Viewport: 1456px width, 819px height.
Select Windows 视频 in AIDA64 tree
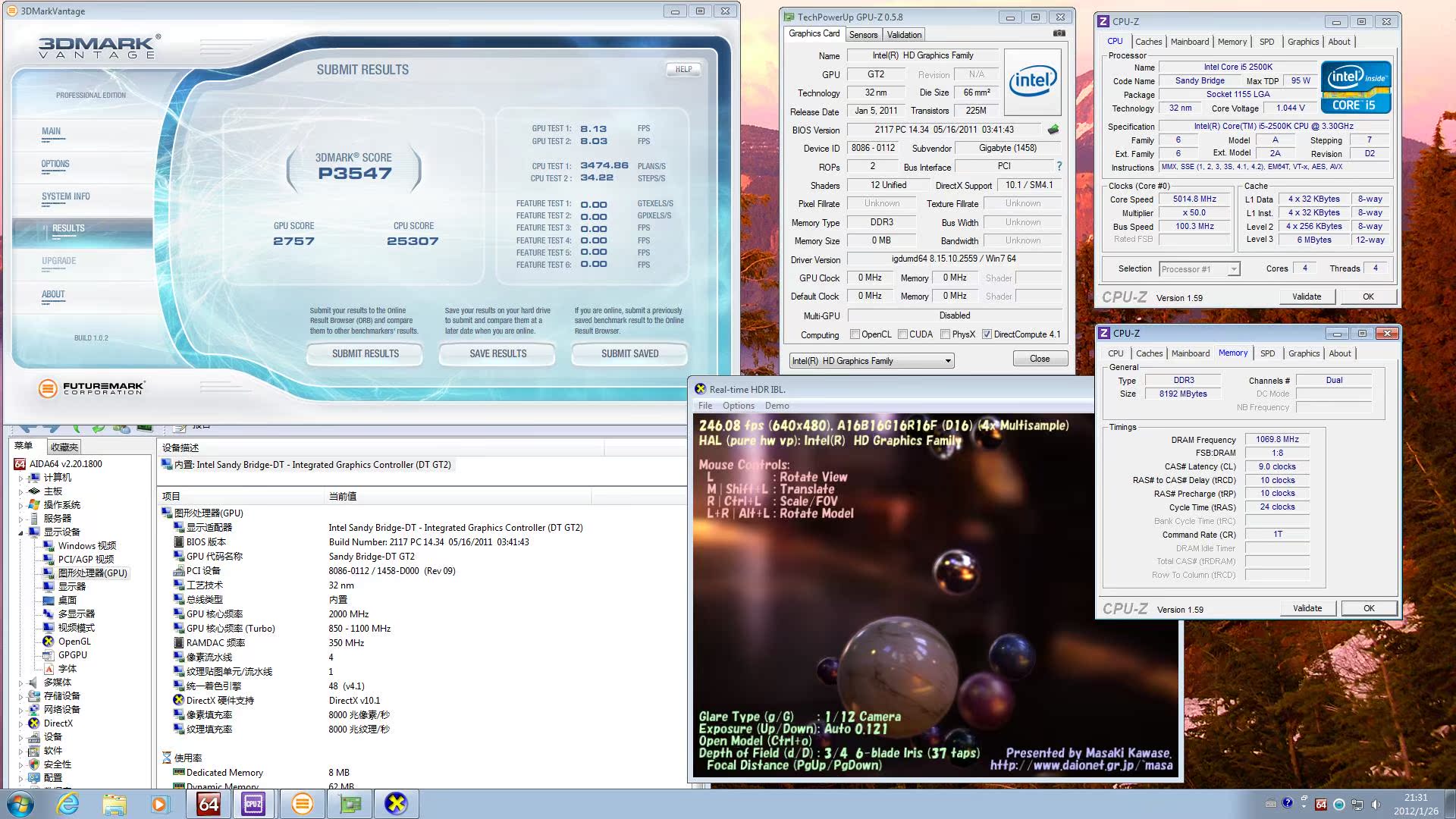tap(87, 546)
